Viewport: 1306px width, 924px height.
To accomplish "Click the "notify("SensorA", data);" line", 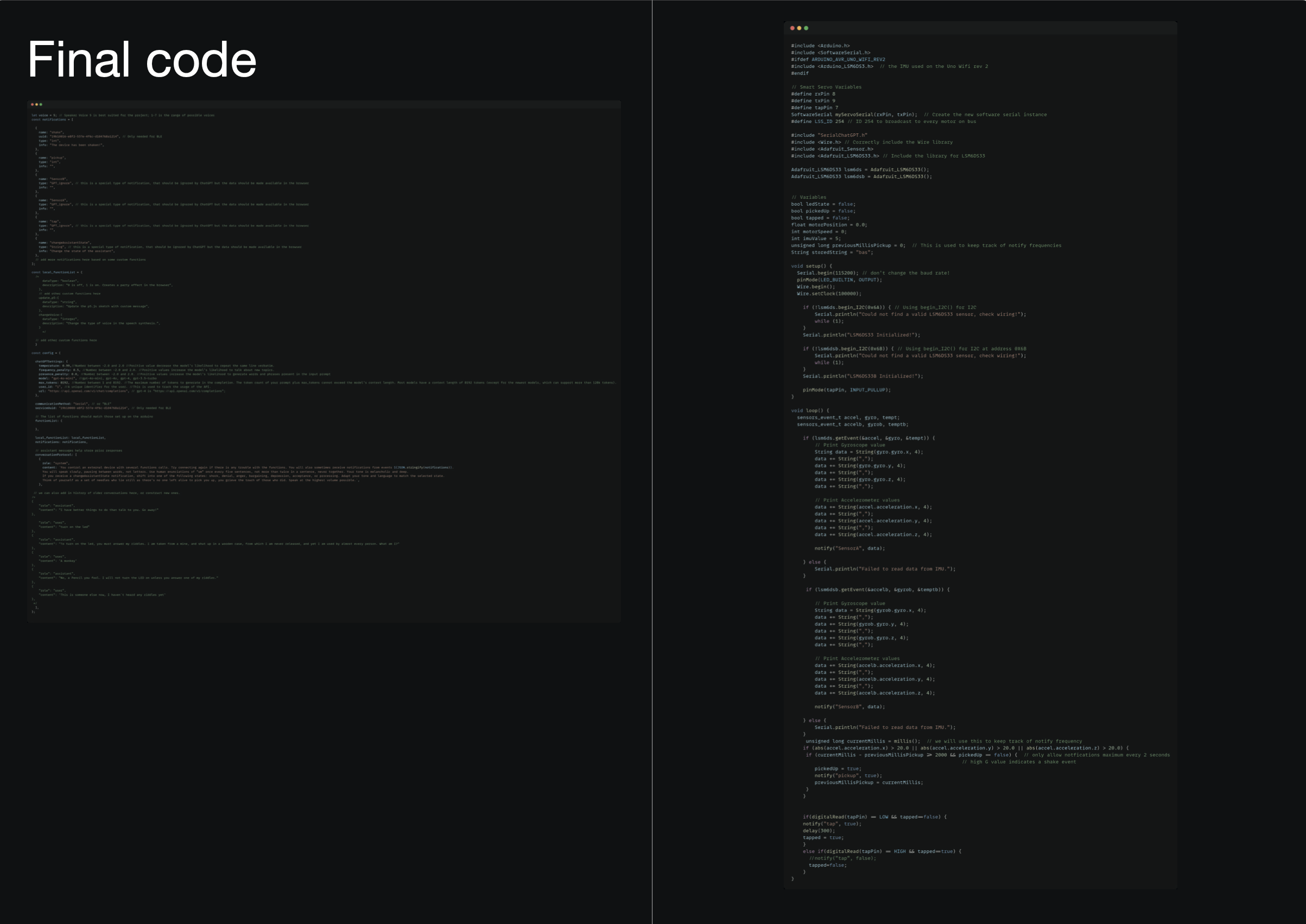I will tap(849, 548).
